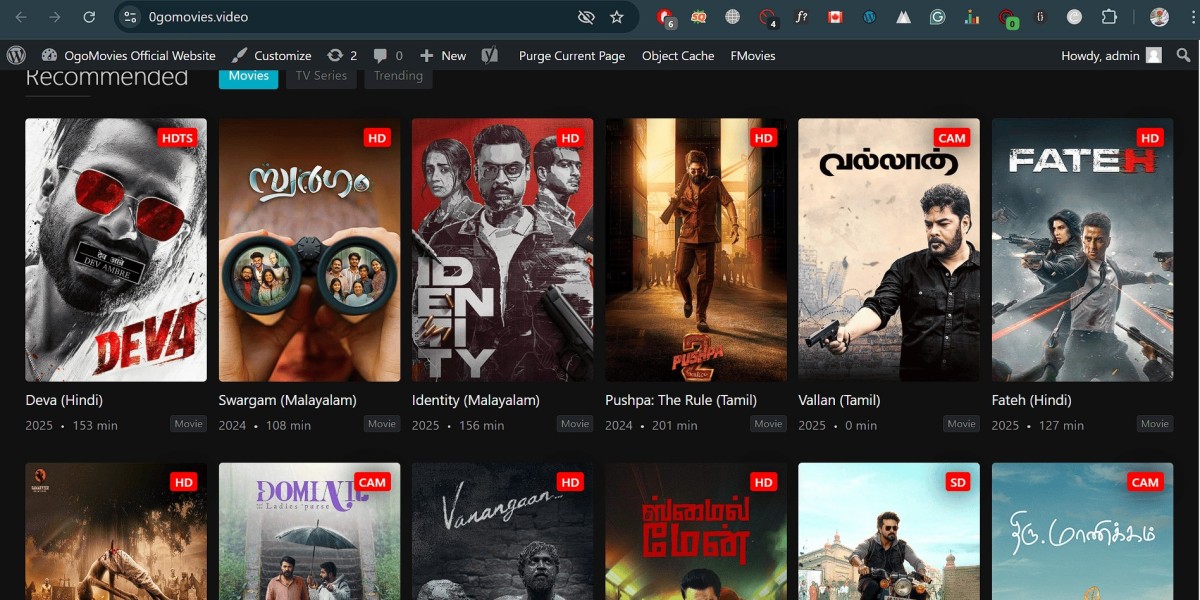
Task: Open the Dominic Ladies' Purse poster
Action: tap(309, 531)
